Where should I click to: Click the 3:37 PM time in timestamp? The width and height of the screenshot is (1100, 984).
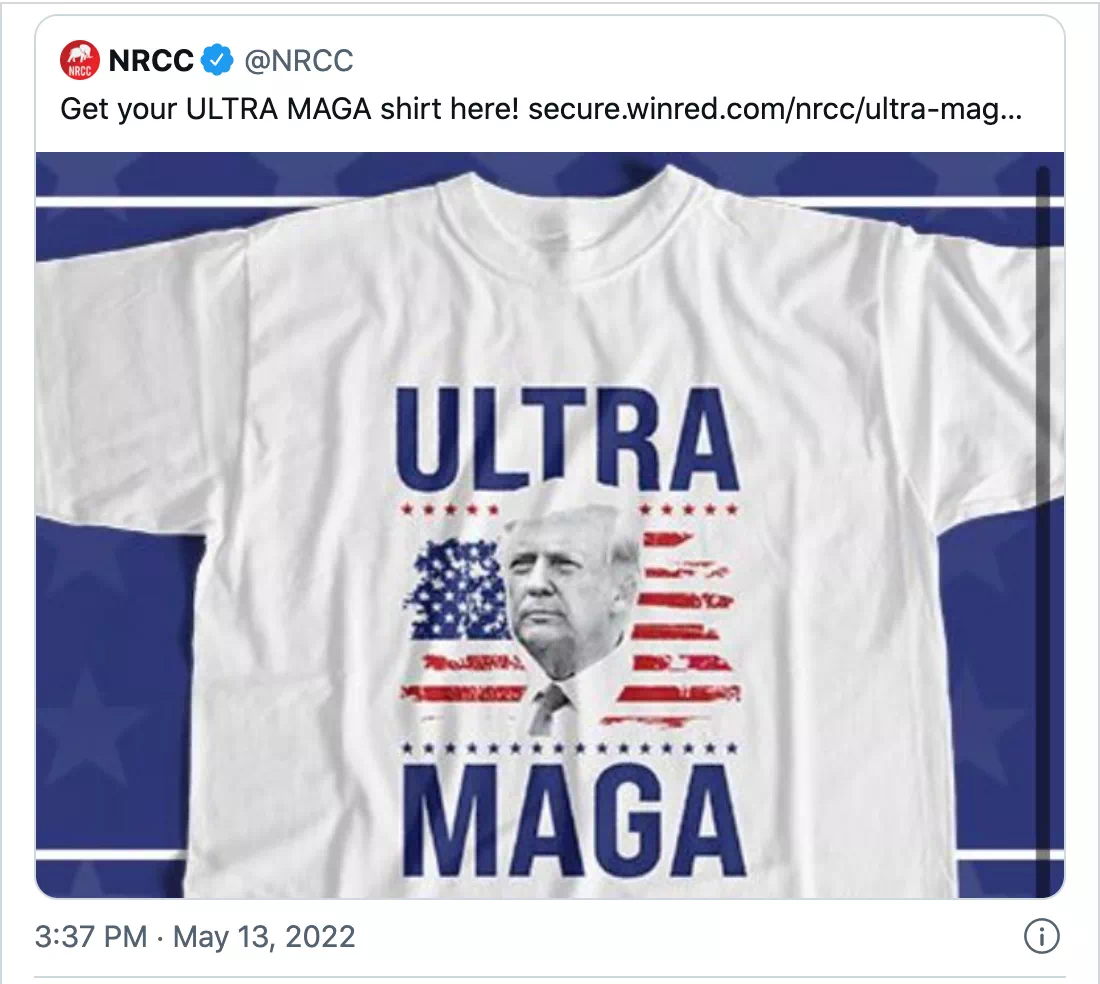tap(90, 937)
